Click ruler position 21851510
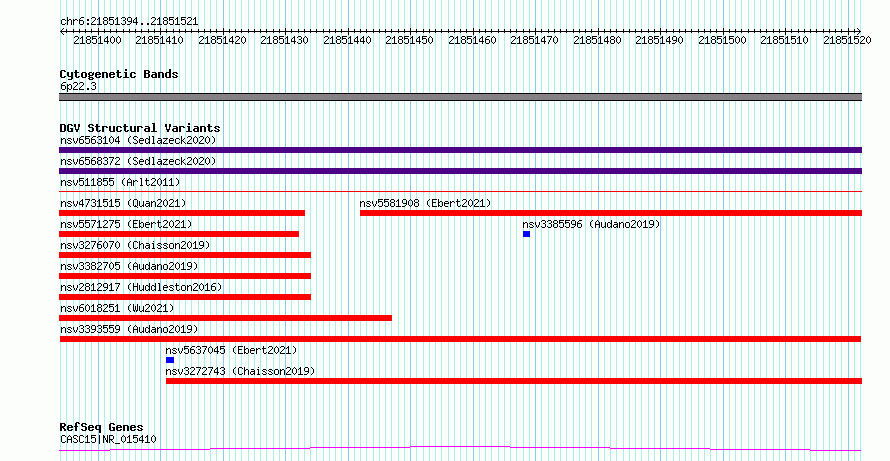 click(x=784, y=40)
